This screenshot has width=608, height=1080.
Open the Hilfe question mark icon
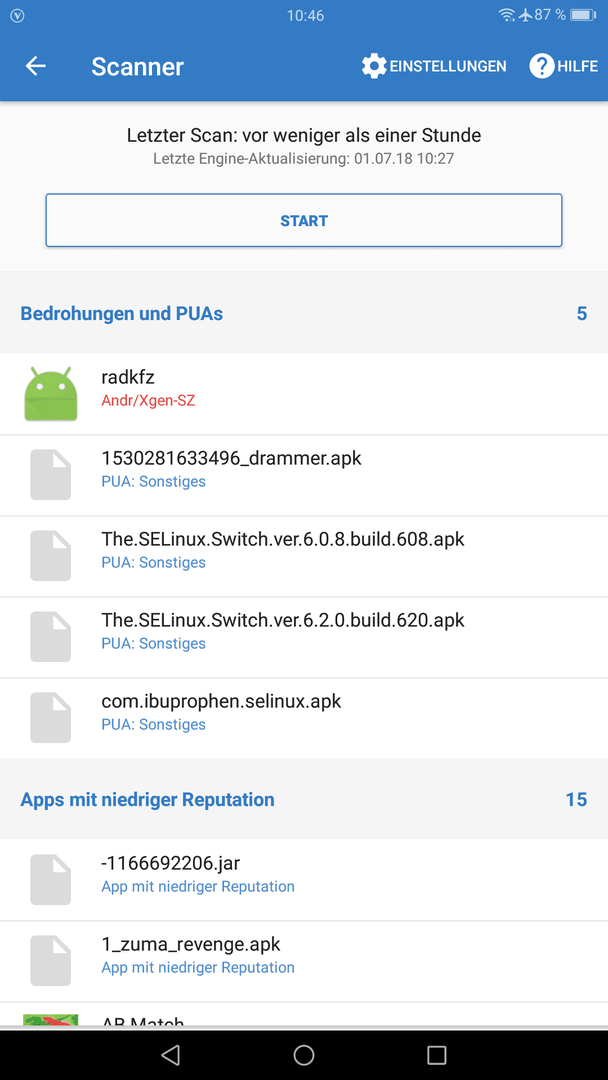pyautogui.click(x=541, y=66)
